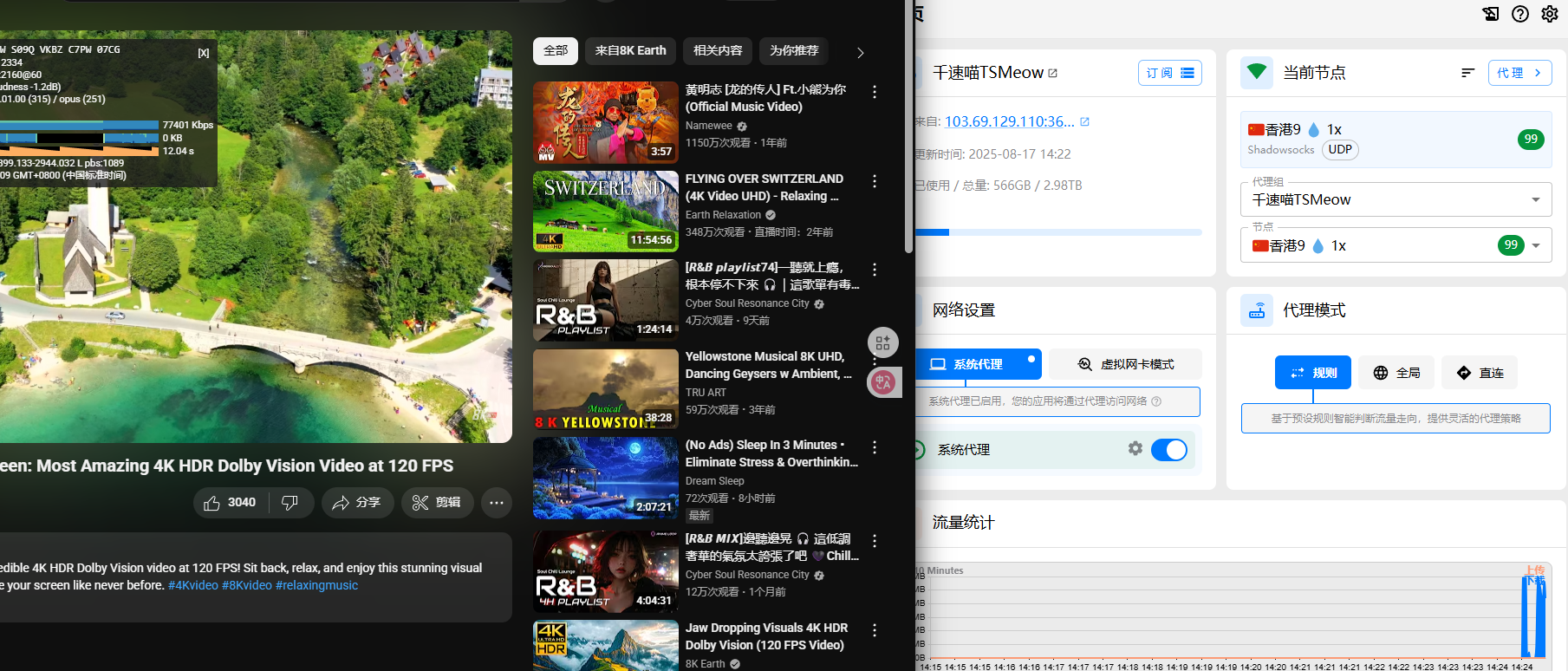1568x671 pixels.
Task: Select the 相关内容 filter chip
Action: (718, 51)
